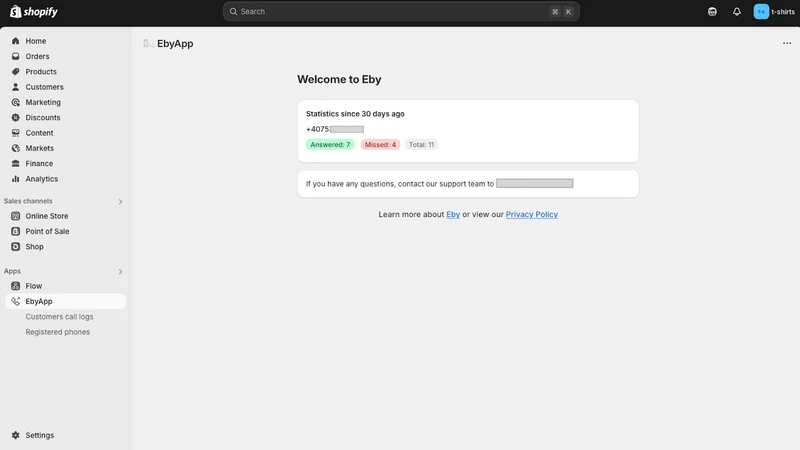
Task: Click the Settings gear icon
Action: click(15, 435)
